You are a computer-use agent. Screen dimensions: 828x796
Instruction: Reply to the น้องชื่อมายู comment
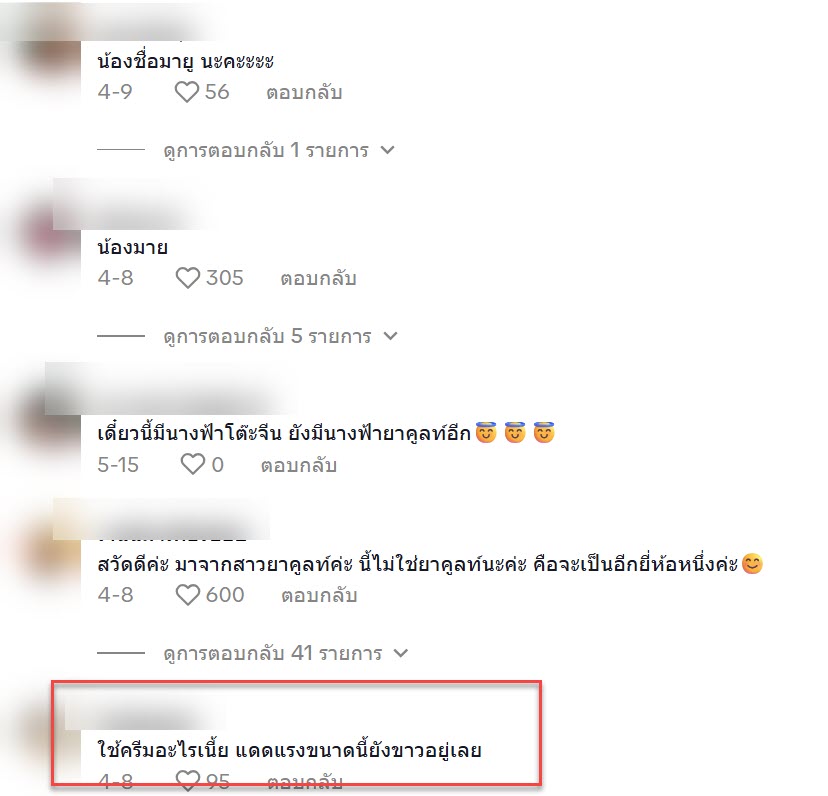[x=304, y=93]
